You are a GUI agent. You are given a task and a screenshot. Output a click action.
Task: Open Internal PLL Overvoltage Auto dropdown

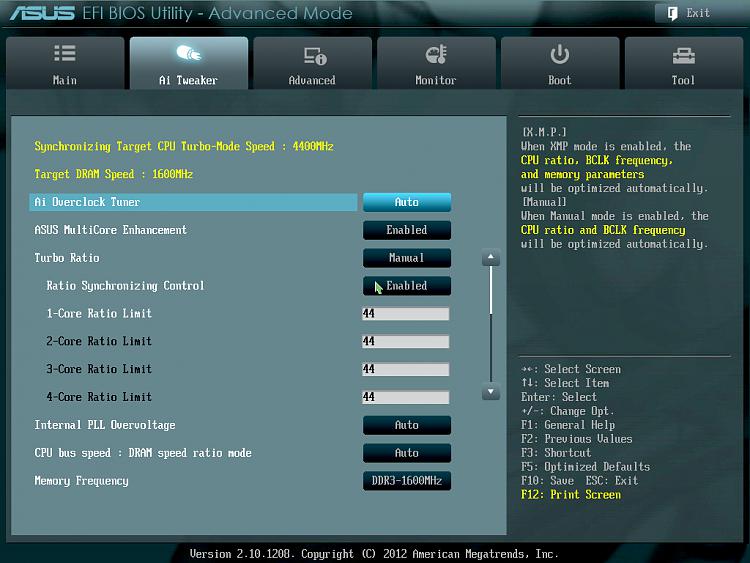tap(407, 425)
